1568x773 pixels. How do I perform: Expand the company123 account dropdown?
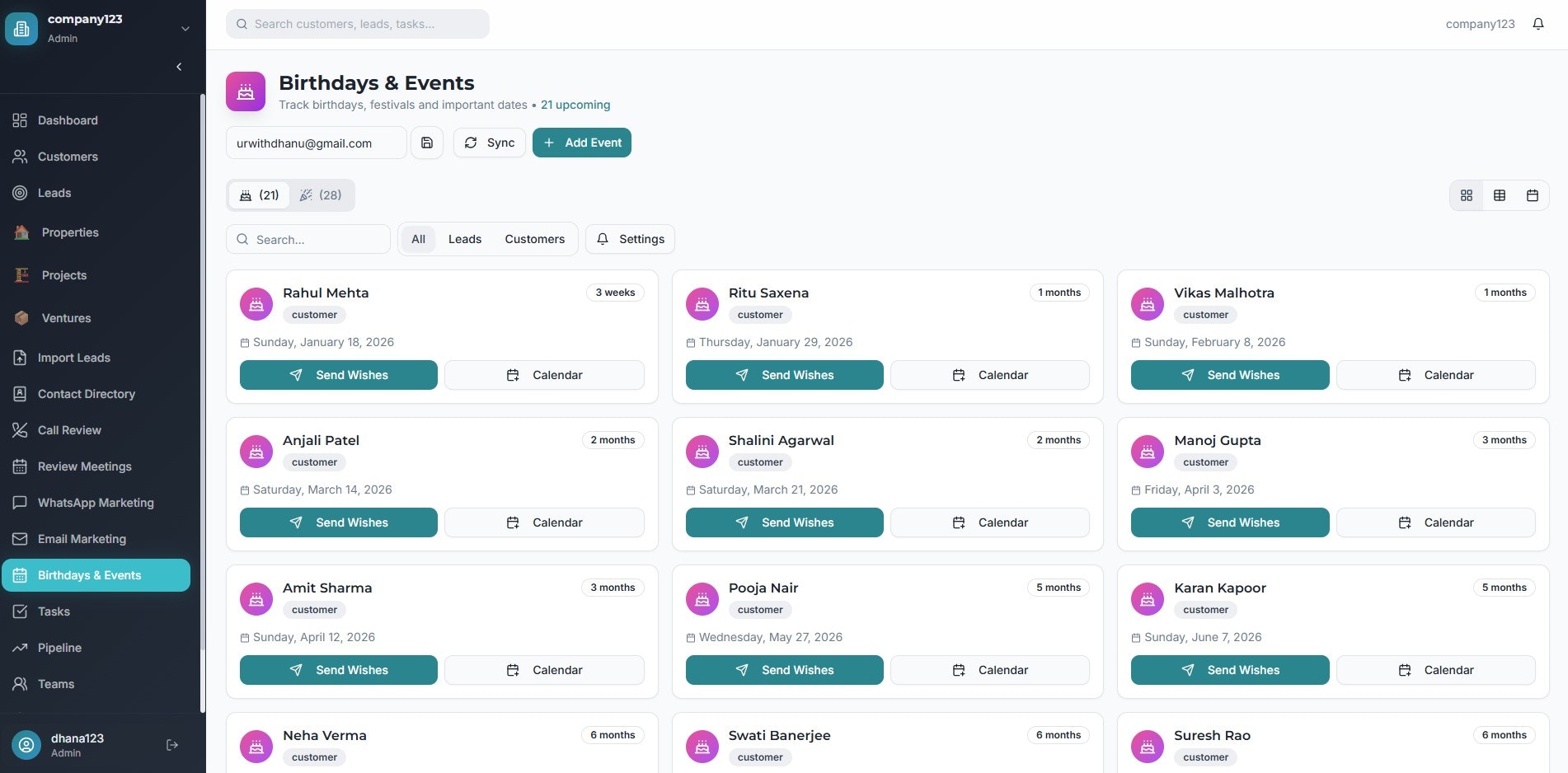click(x=185, y=27)
